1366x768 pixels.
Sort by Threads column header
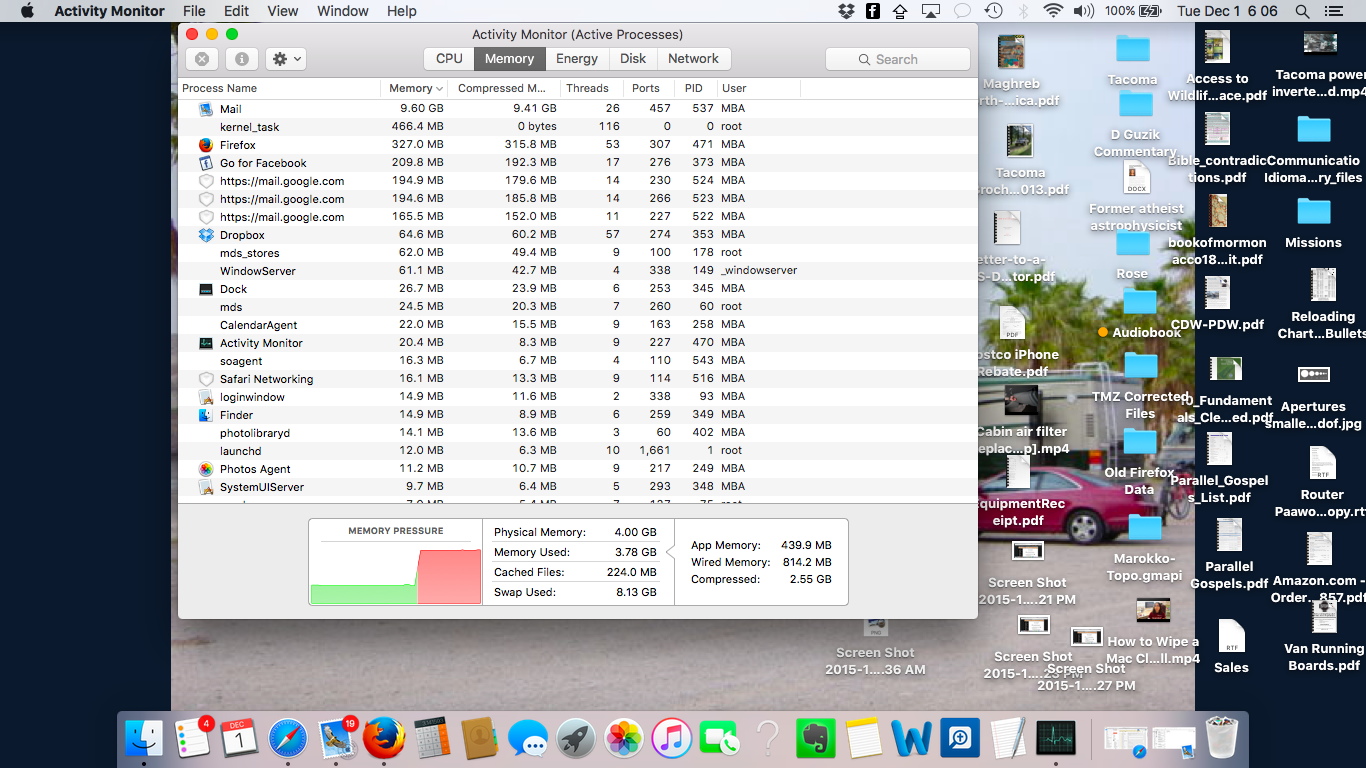pyautogui.click(x=592, y=88)
